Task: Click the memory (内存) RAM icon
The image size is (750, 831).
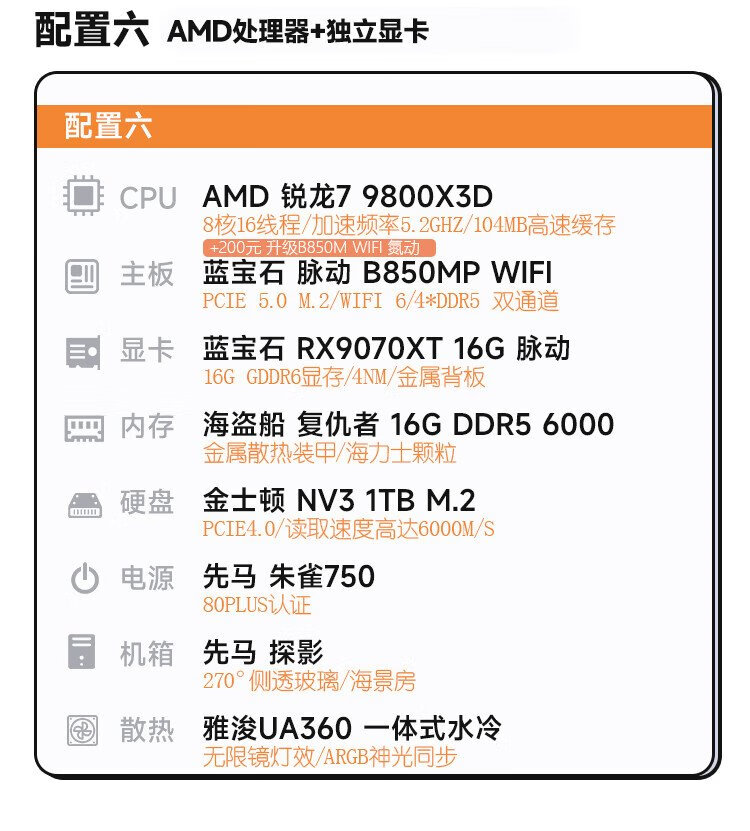Action: (83, 428)
